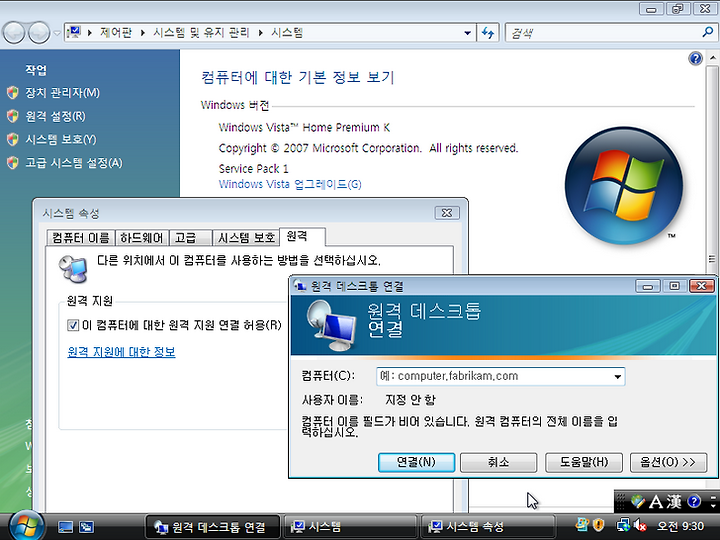
Task: Click language bar keyboard layout icon
Action: [637, 501]
